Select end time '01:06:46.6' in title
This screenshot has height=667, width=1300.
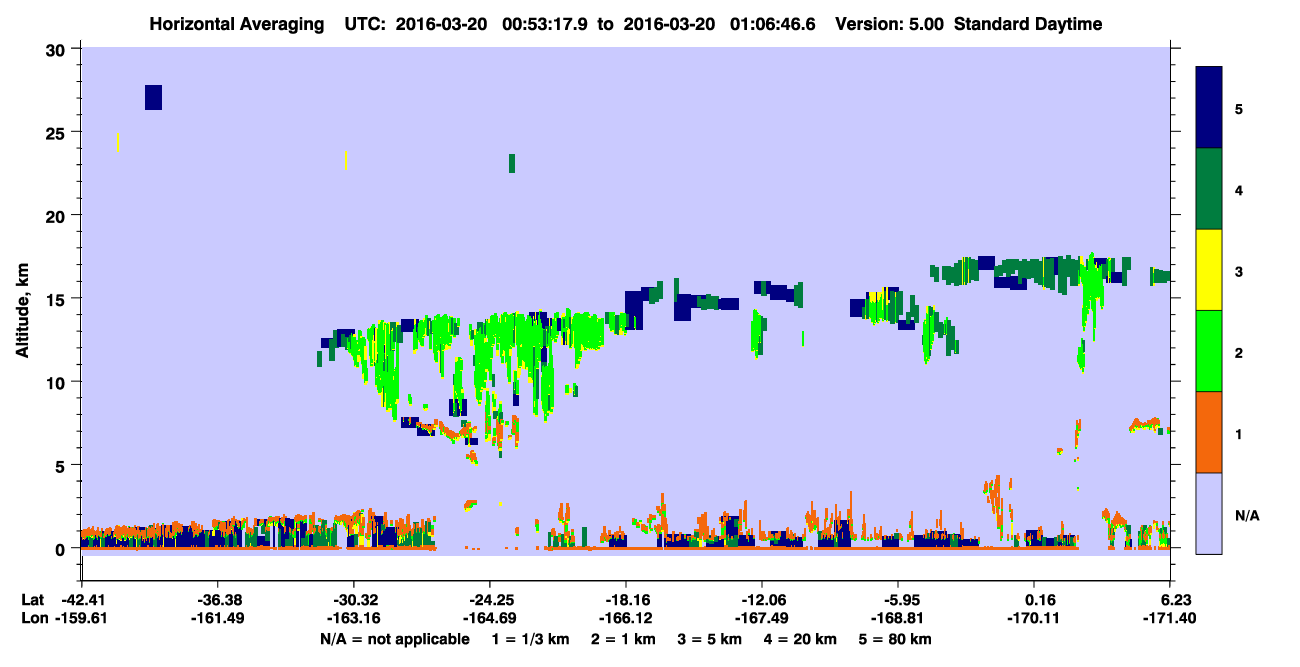(x=772, y=24)
